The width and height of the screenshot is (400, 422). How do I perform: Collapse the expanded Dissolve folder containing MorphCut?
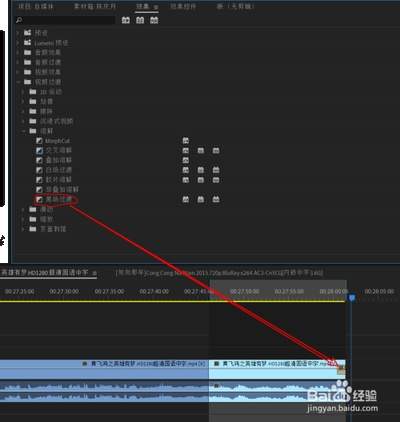coord(24,131)
